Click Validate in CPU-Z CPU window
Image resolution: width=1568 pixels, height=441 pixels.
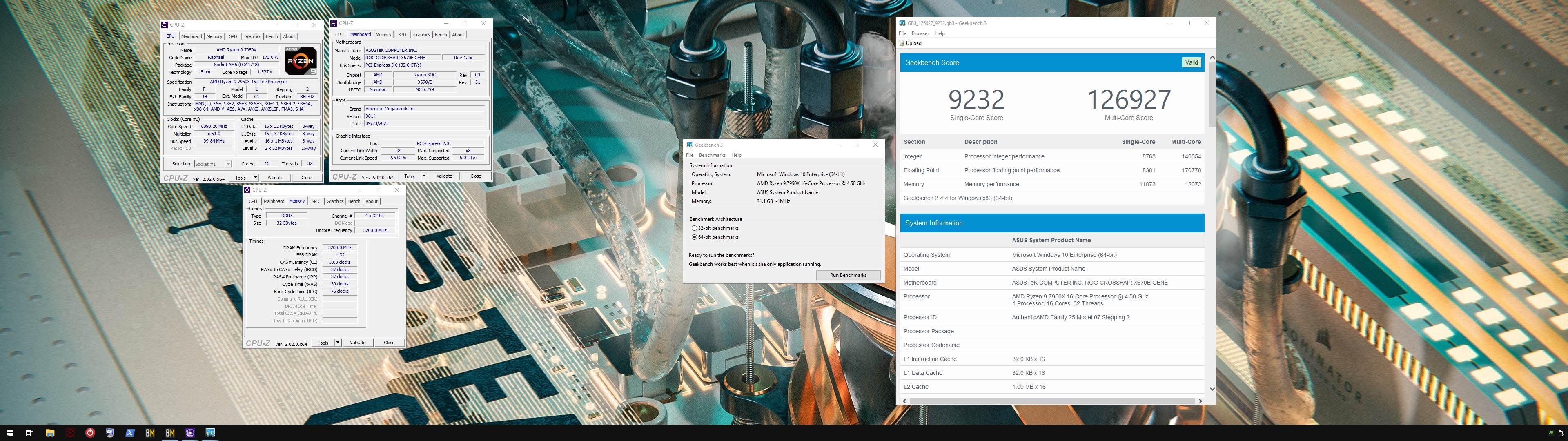tap(275, 178)
